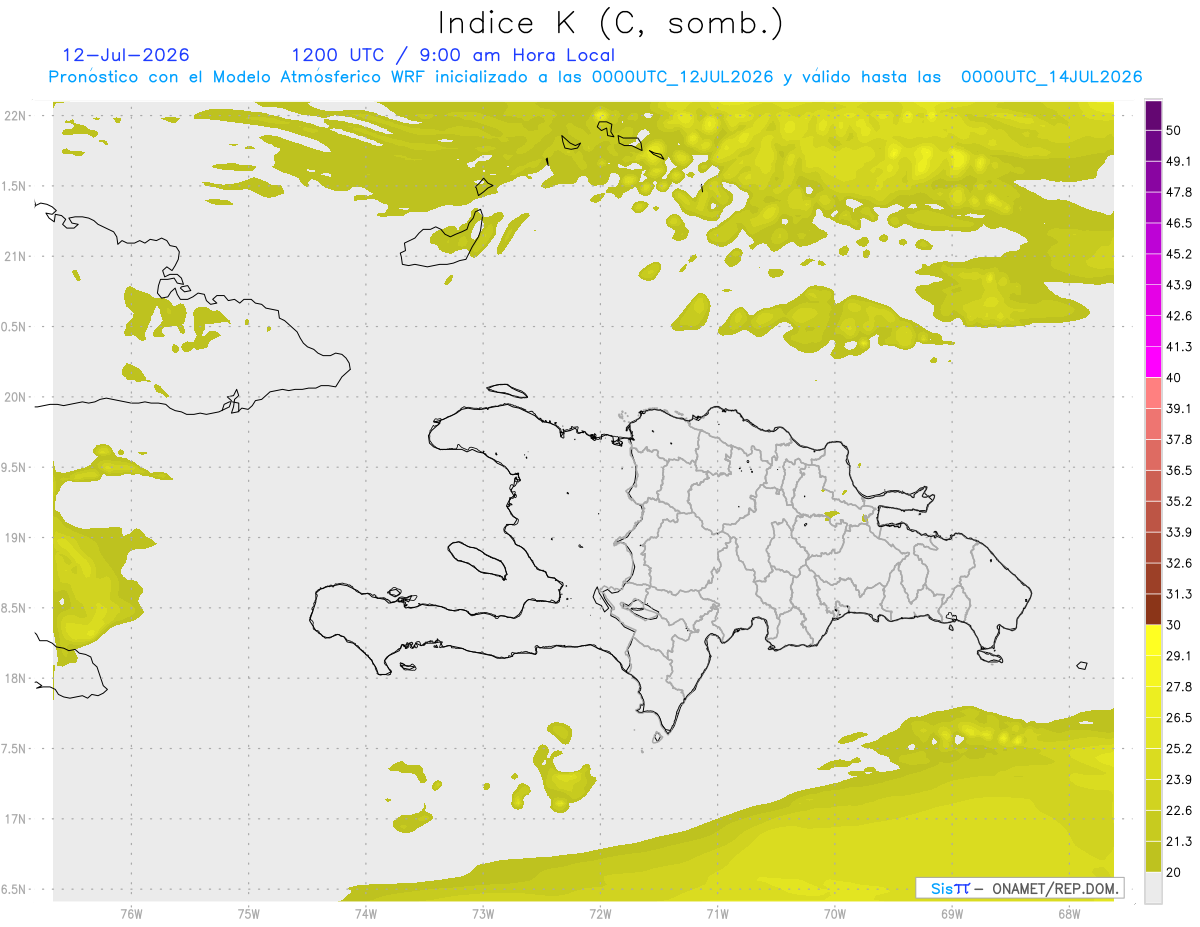1200x927 pixels.
Task: Click the legend value '29.1'
Action: (x=1178, y=656)
